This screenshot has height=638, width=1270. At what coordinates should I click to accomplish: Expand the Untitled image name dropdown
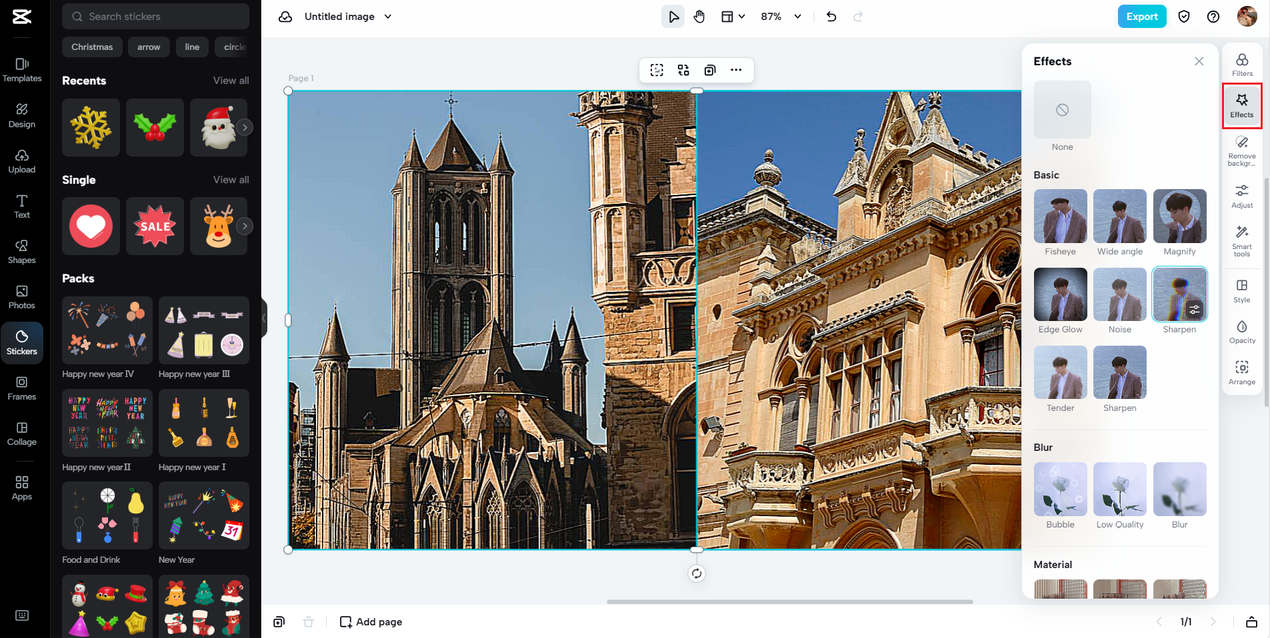388,17
